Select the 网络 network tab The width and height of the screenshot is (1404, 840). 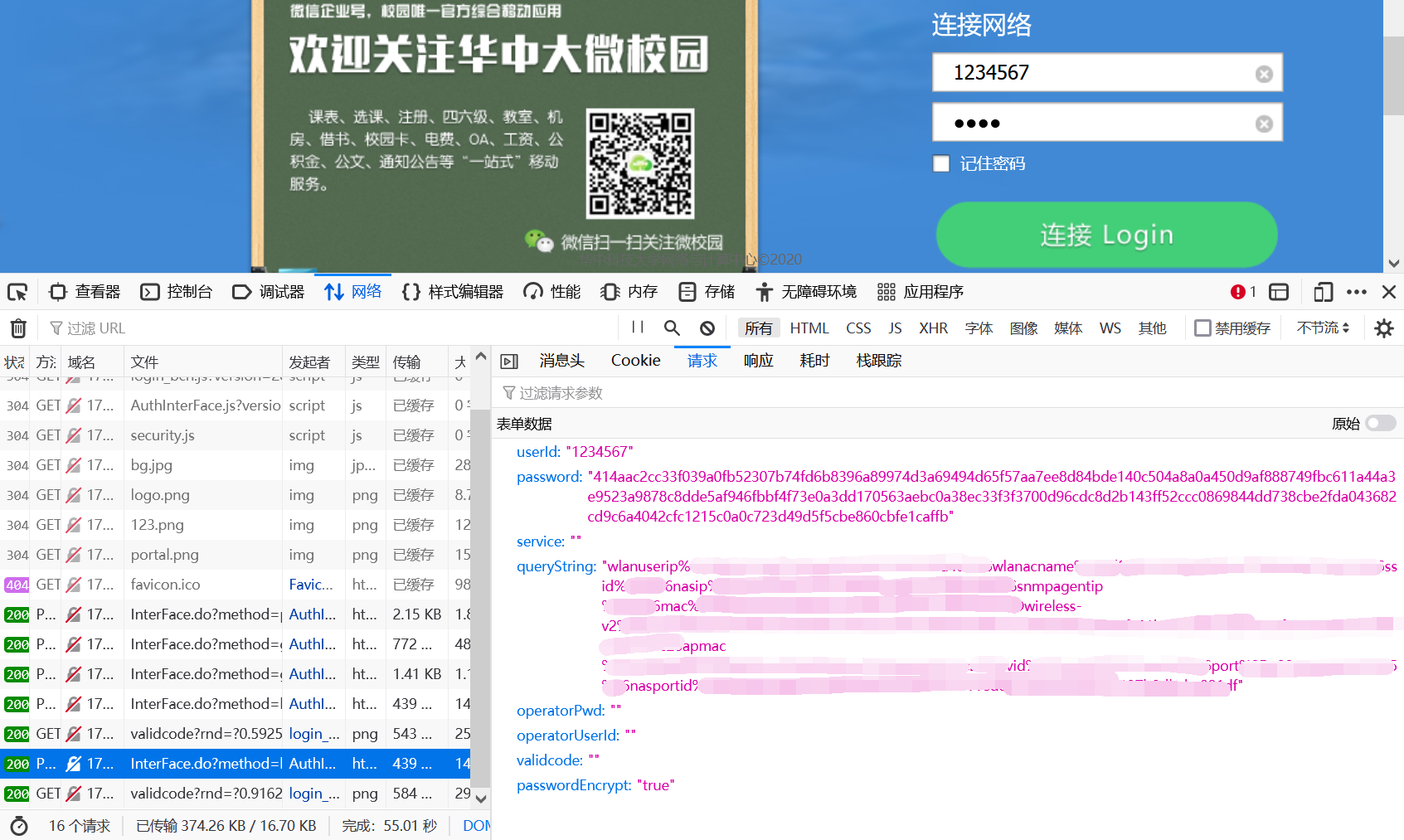point(353,292)
